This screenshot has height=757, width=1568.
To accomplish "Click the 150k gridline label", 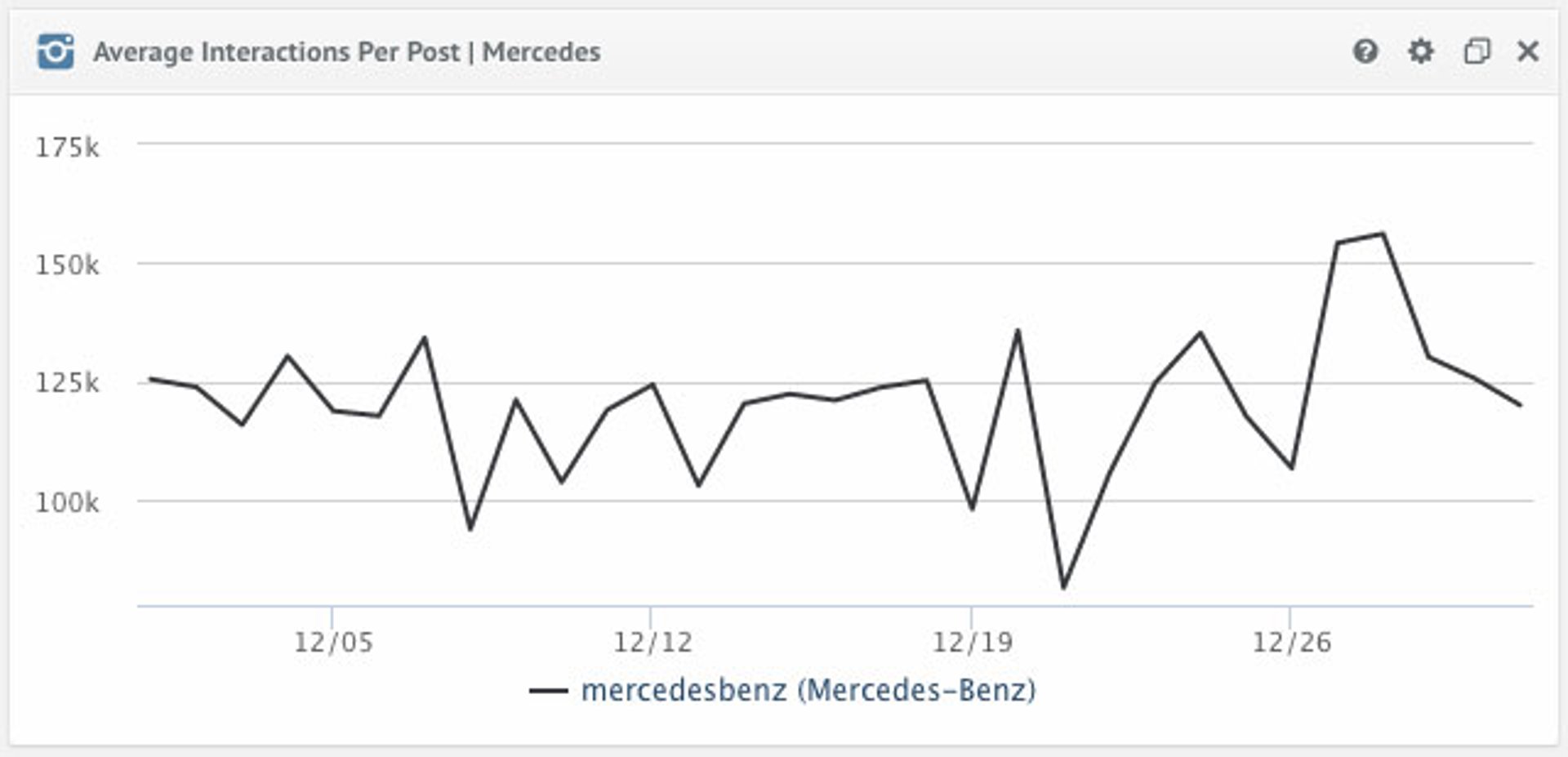I will 69,263.
